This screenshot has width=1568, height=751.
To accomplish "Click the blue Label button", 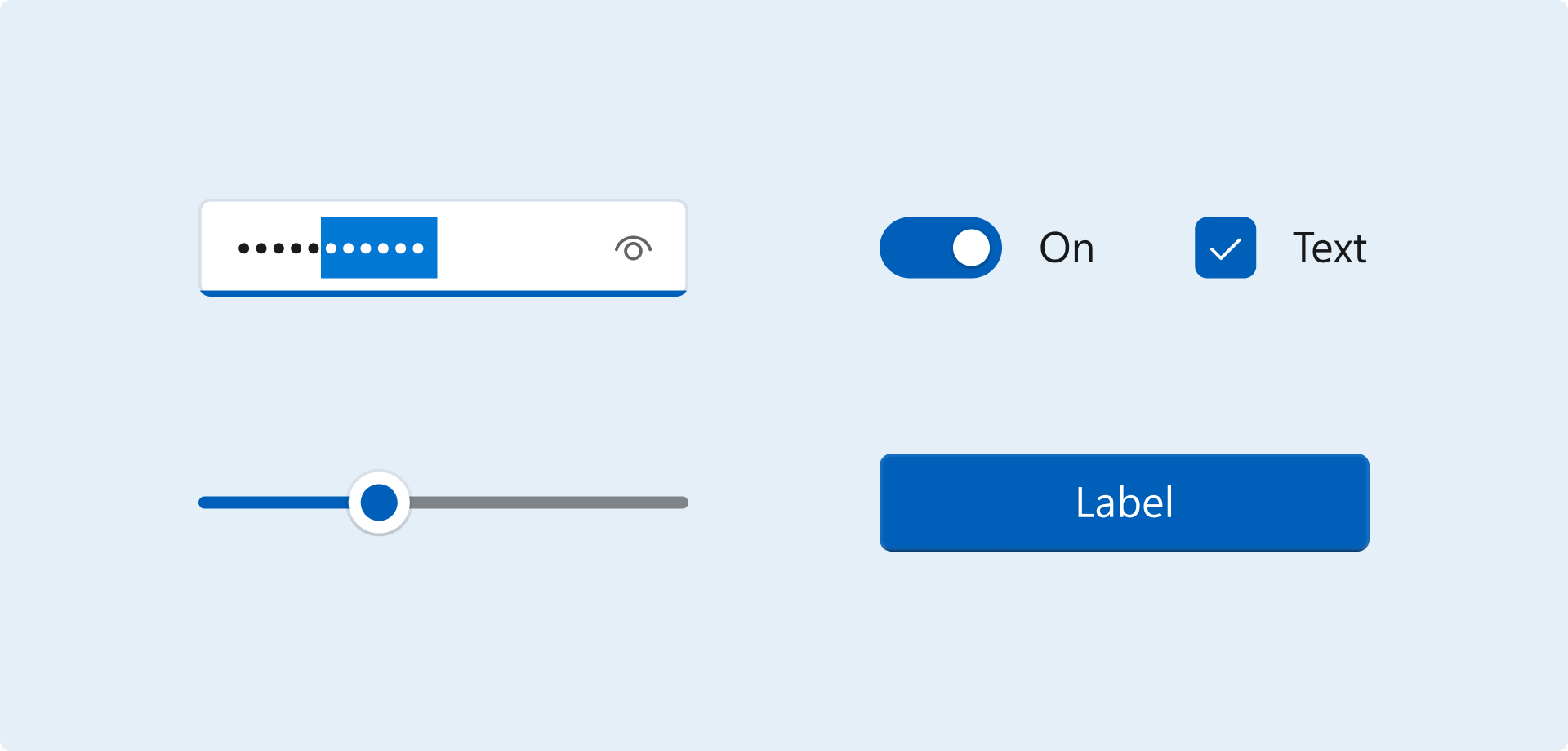I will (1125, 503).
